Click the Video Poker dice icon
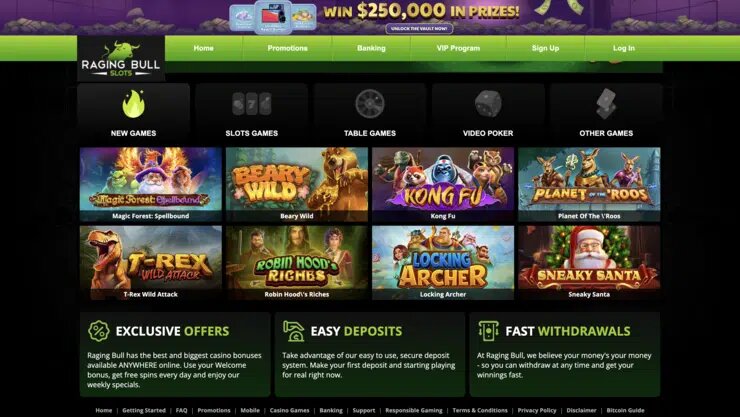The width and height of the screenshot is (740, 417). click(x=488, y=104)
